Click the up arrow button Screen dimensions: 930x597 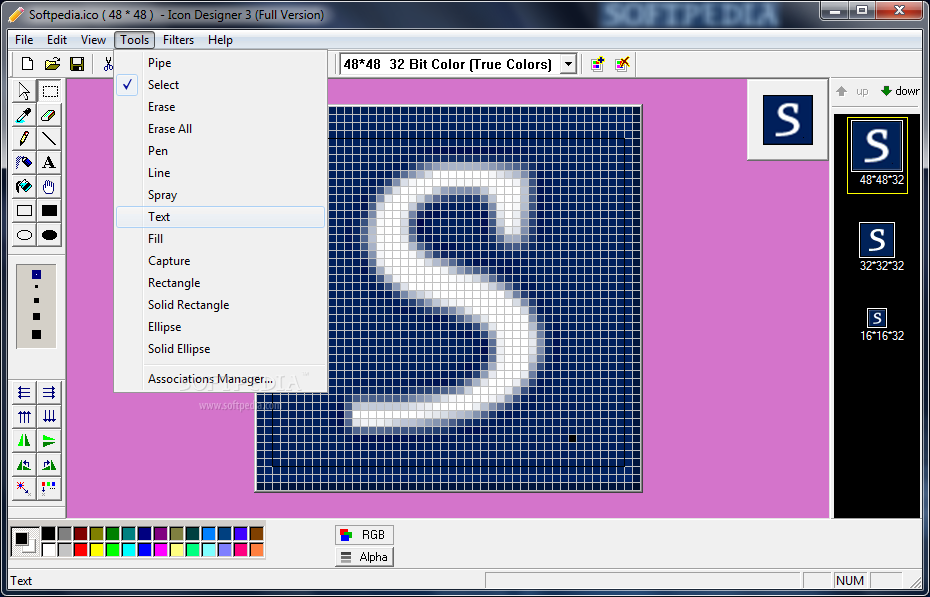pos(852,91)
